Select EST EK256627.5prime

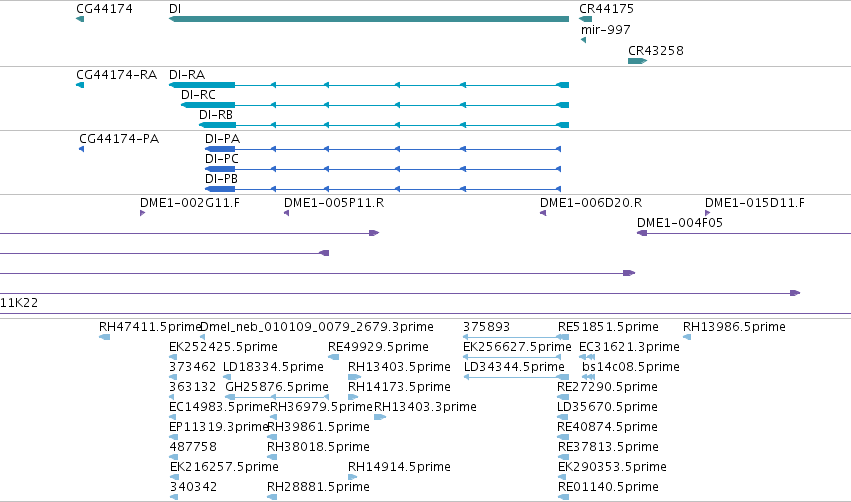[x=517, y=347]
